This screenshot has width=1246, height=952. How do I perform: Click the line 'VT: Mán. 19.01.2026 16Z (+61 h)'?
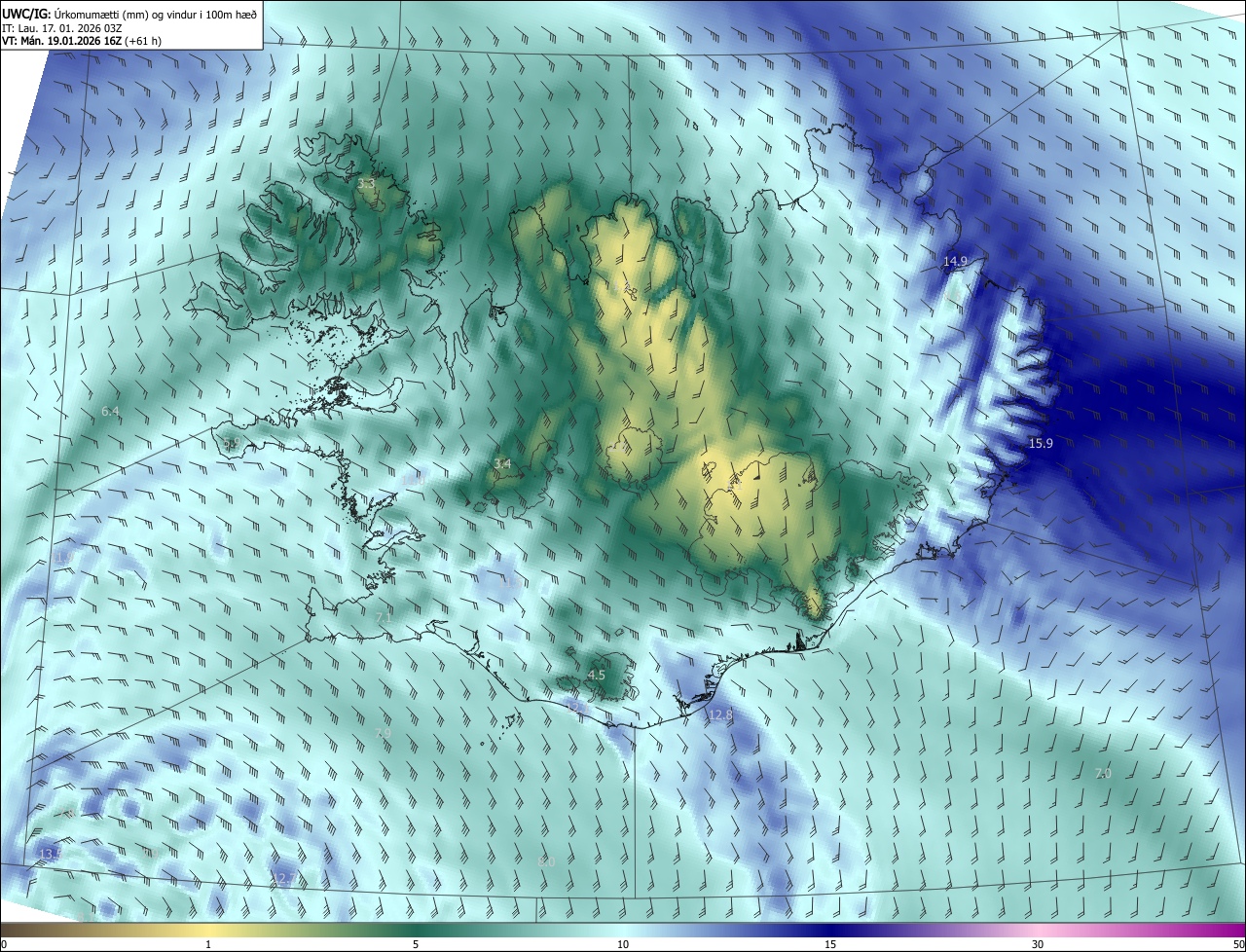[x=82, y=42]
